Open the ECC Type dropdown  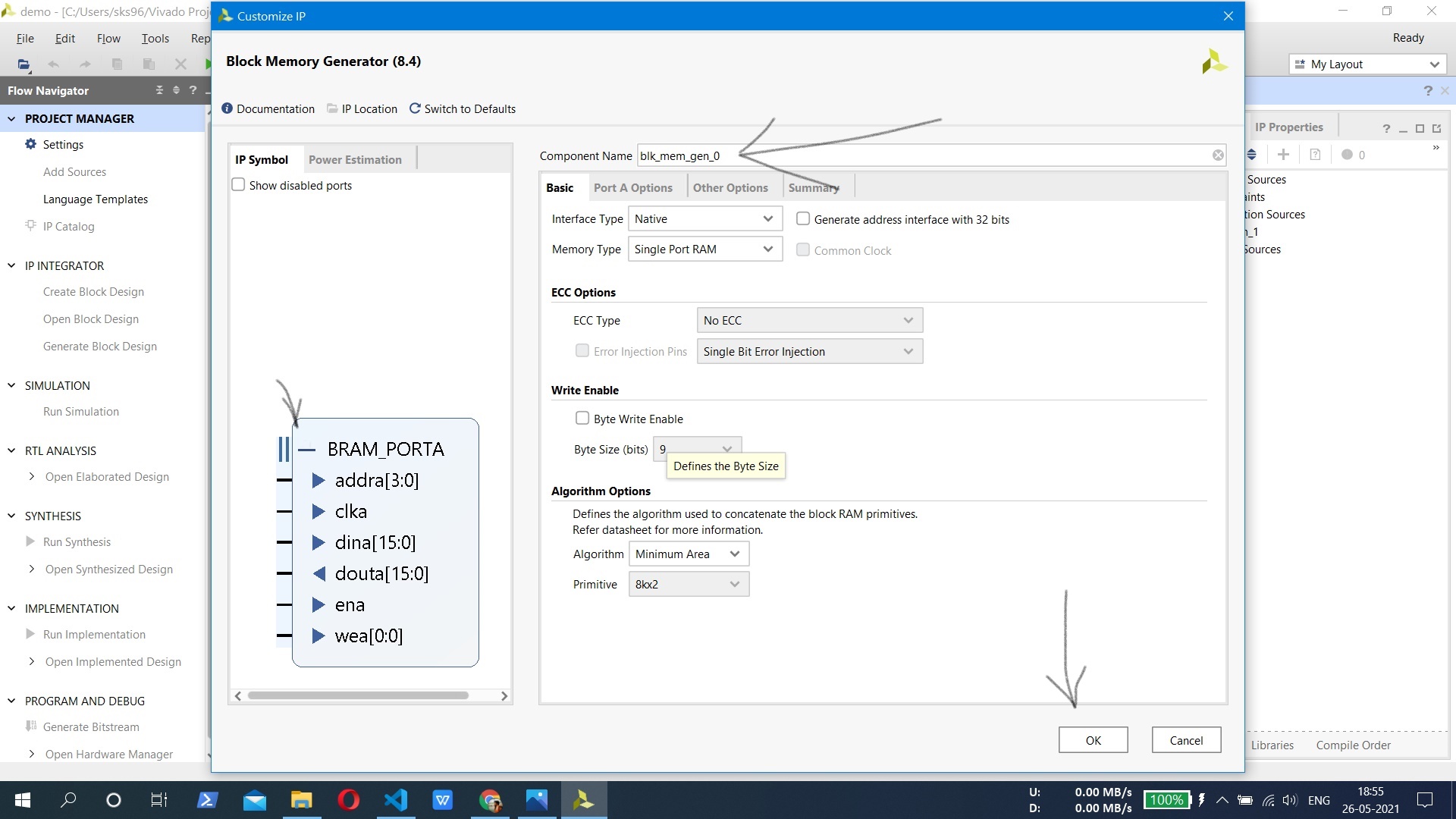(x=809, y=321)
